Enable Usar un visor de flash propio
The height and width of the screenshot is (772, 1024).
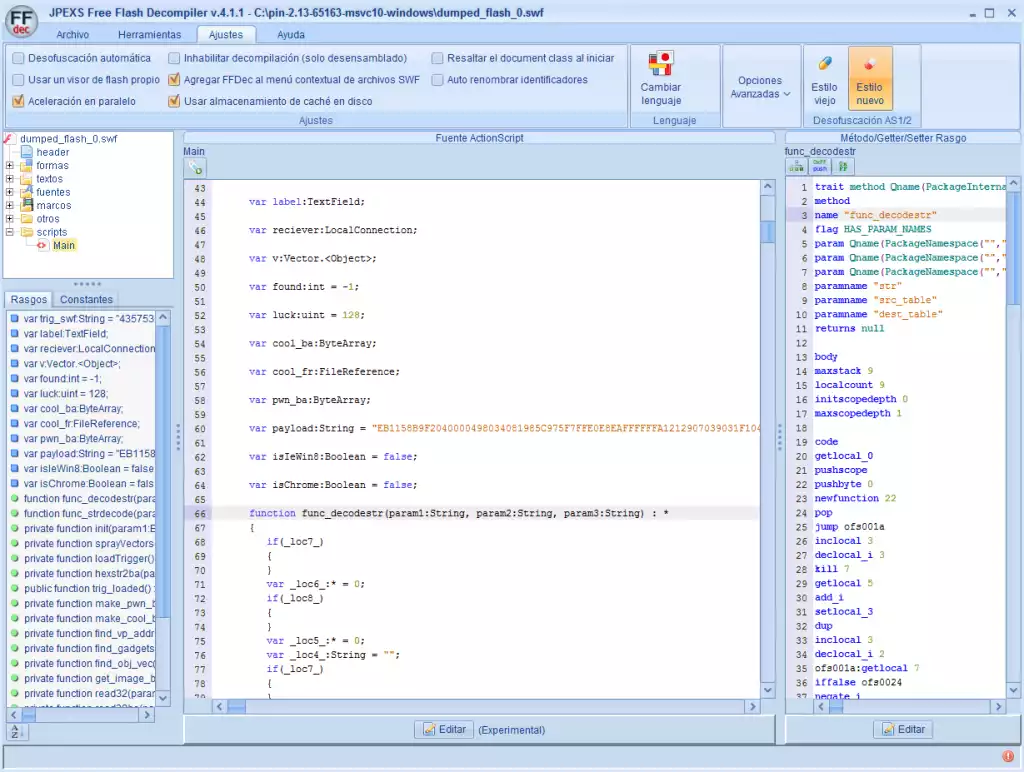click(x=18, y=80)
